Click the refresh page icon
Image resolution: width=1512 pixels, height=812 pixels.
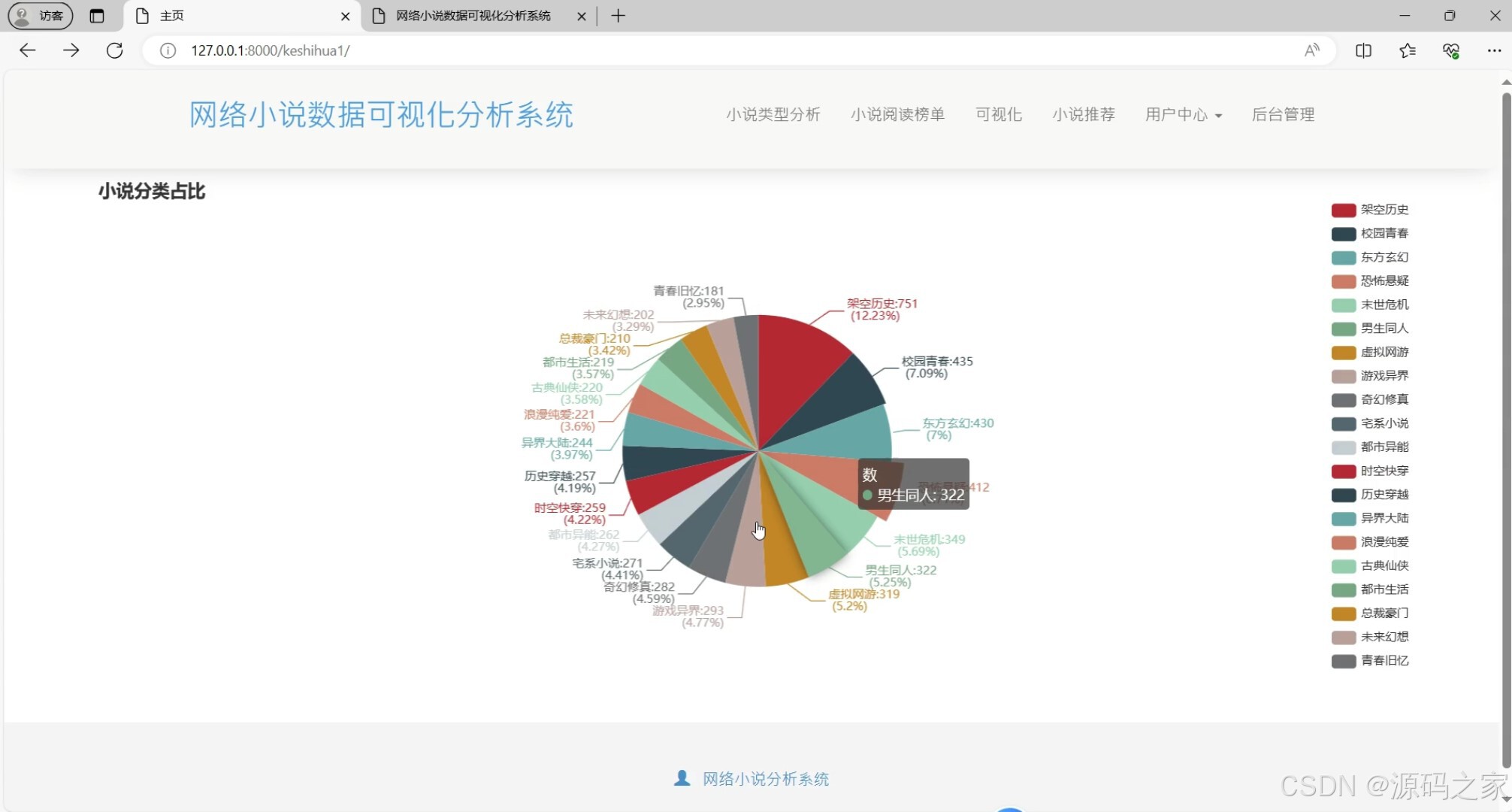point(114,50)
